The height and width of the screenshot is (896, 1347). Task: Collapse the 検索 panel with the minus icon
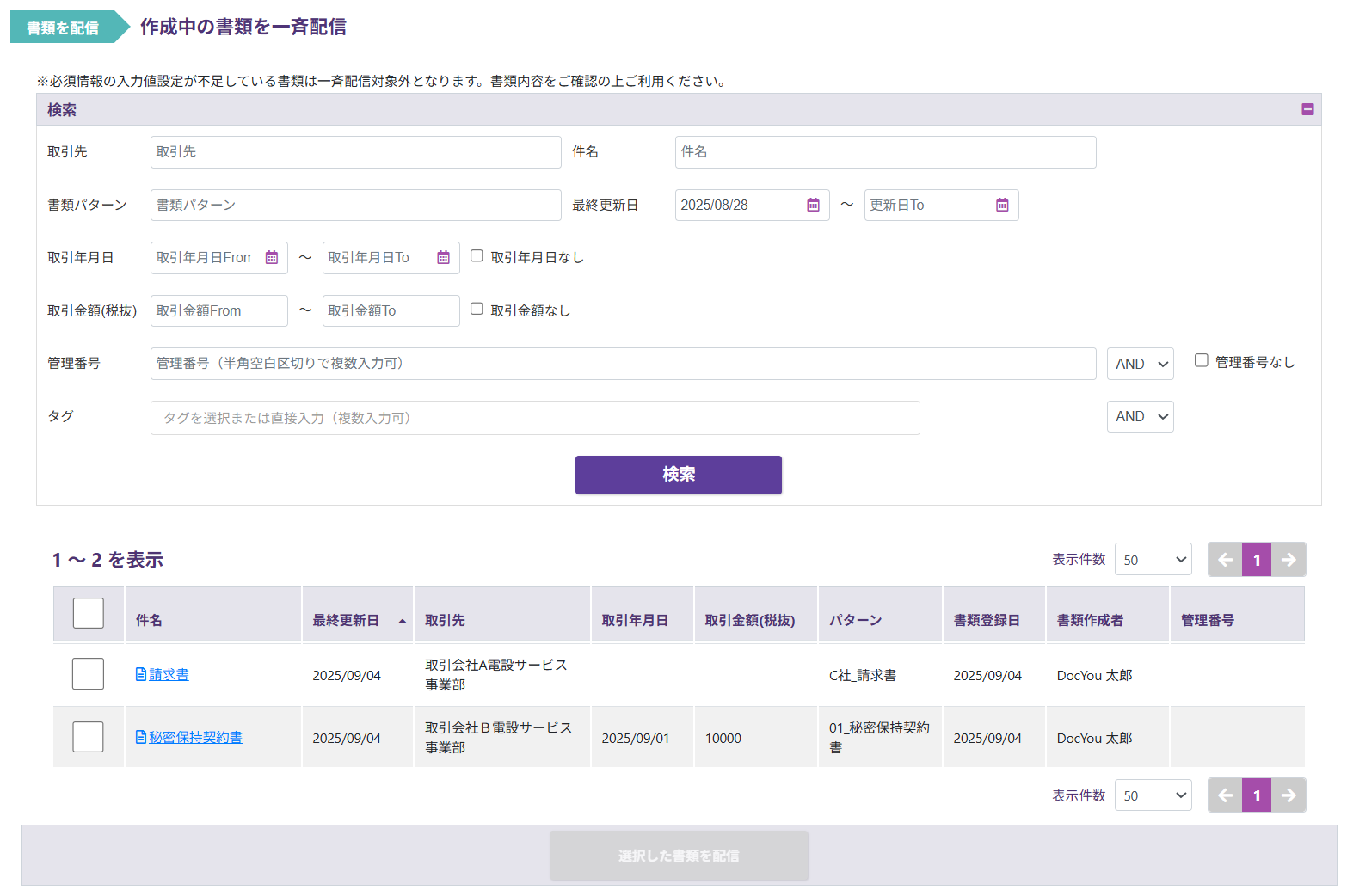pyautogui.click(x=1307, y=109)
